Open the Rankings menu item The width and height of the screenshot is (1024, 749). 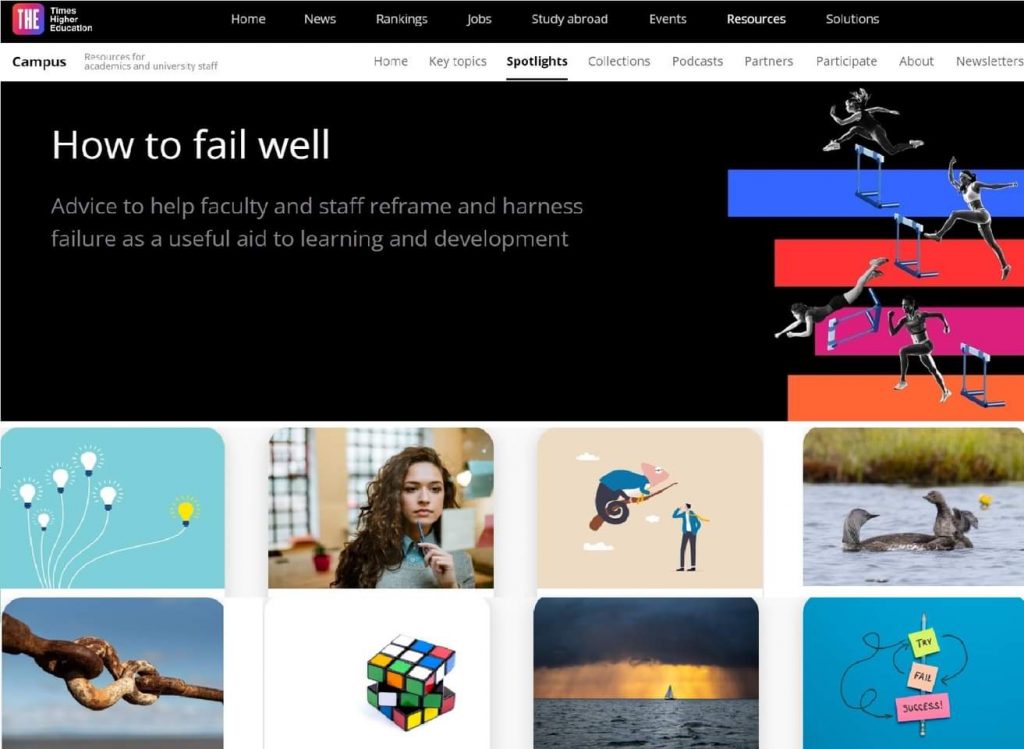(401, 20)
